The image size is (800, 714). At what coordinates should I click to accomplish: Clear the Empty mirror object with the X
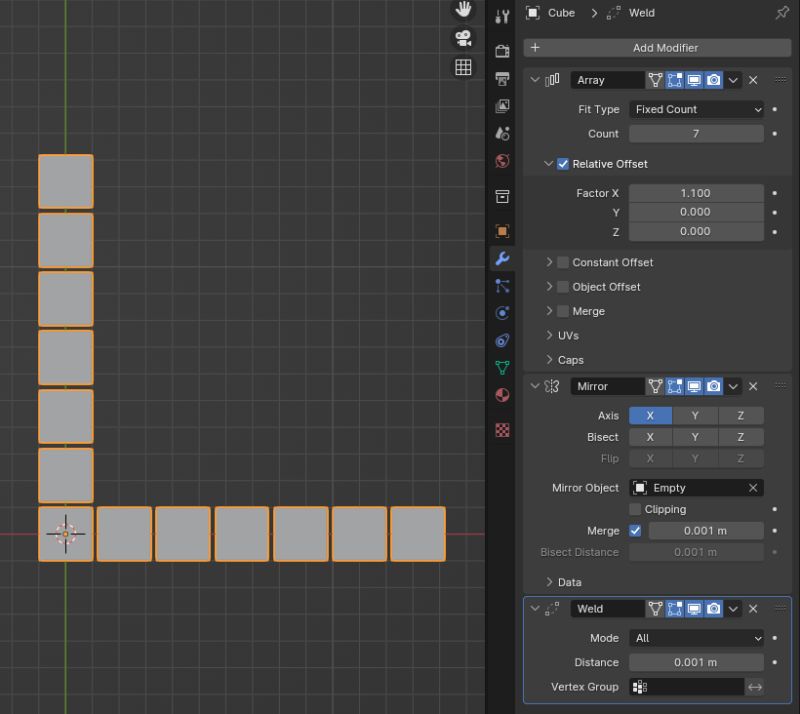(755, 487)
